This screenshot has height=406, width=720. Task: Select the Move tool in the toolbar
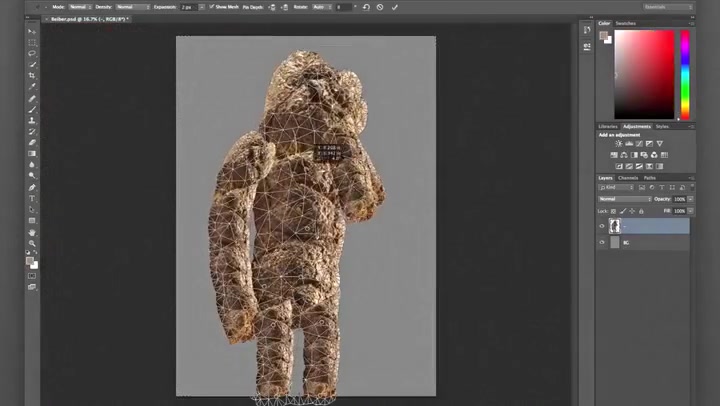click(32, 32)
